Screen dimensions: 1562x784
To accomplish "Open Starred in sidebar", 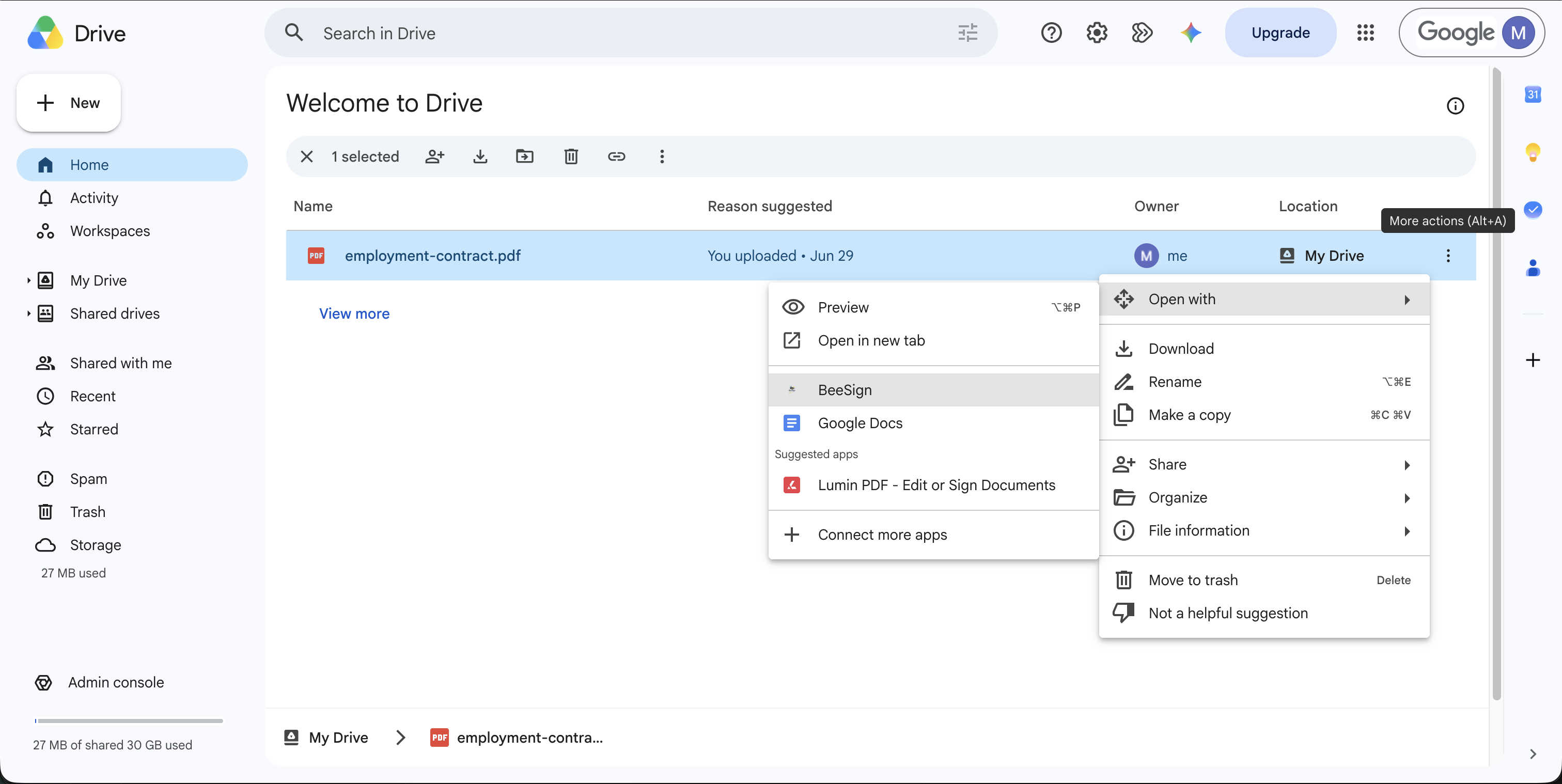I will (132, 429).
